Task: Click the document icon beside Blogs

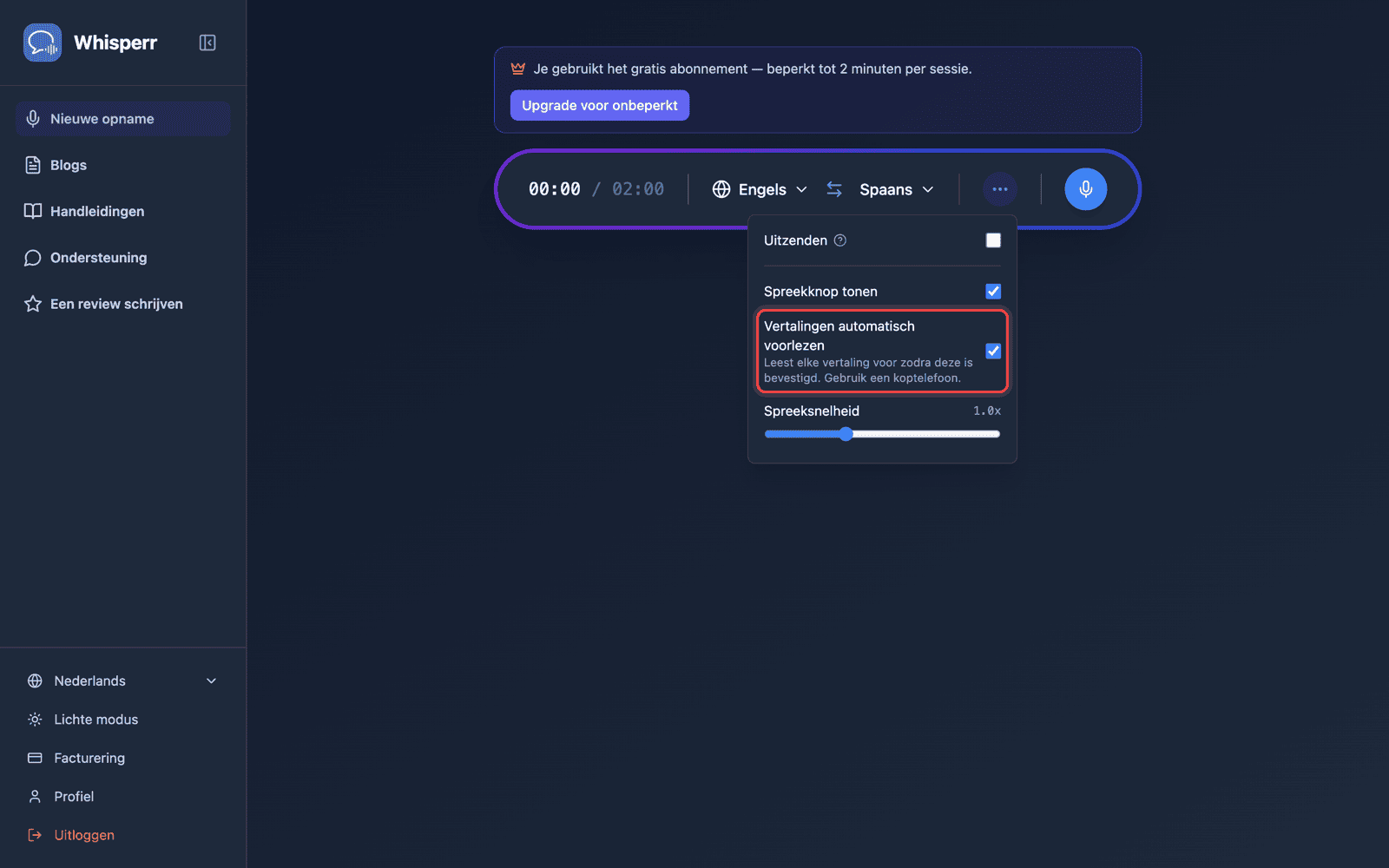Action: [x=33, y=165]
